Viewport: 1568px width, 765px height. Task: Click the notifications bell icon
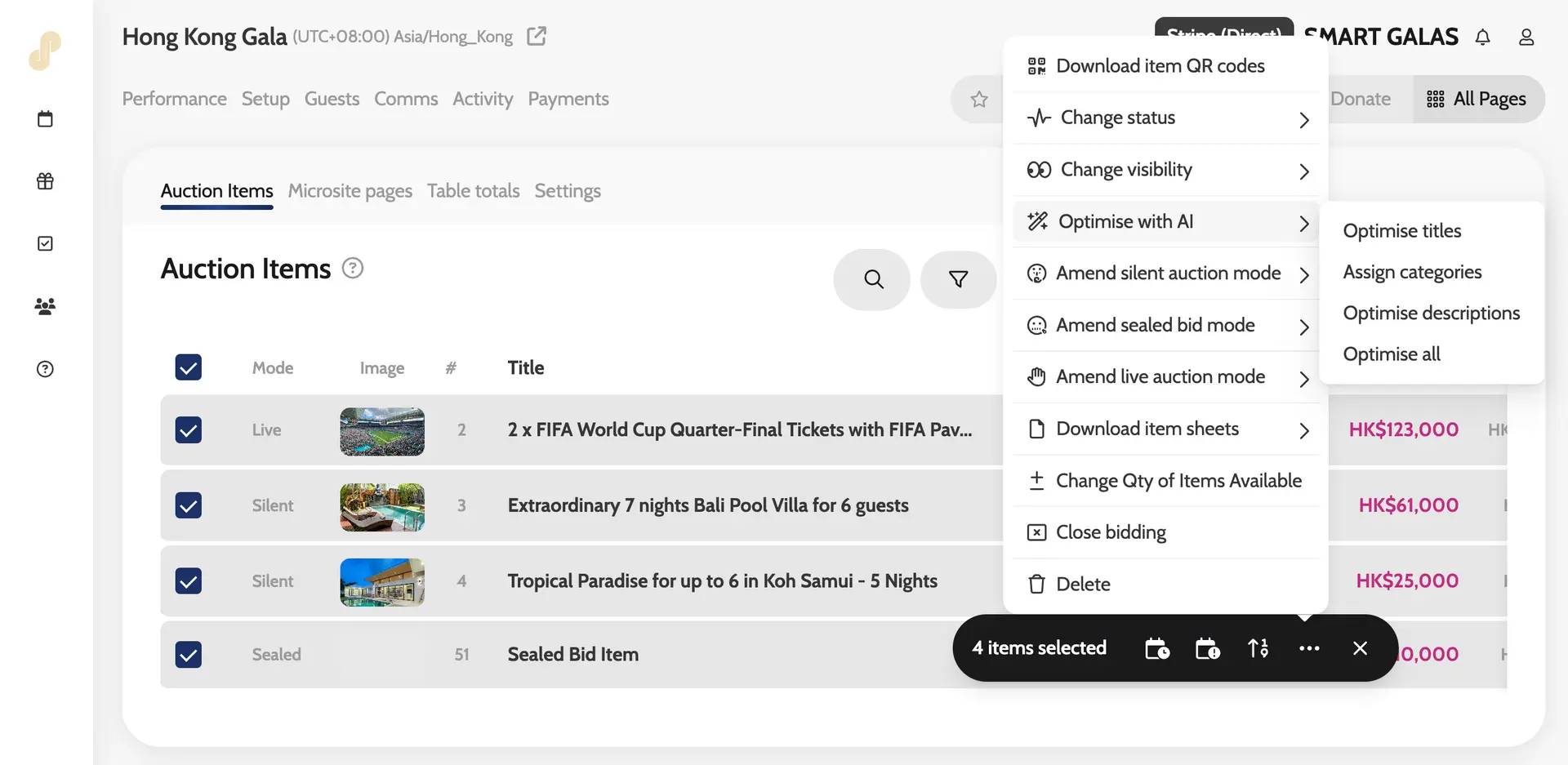(1482, 37)
